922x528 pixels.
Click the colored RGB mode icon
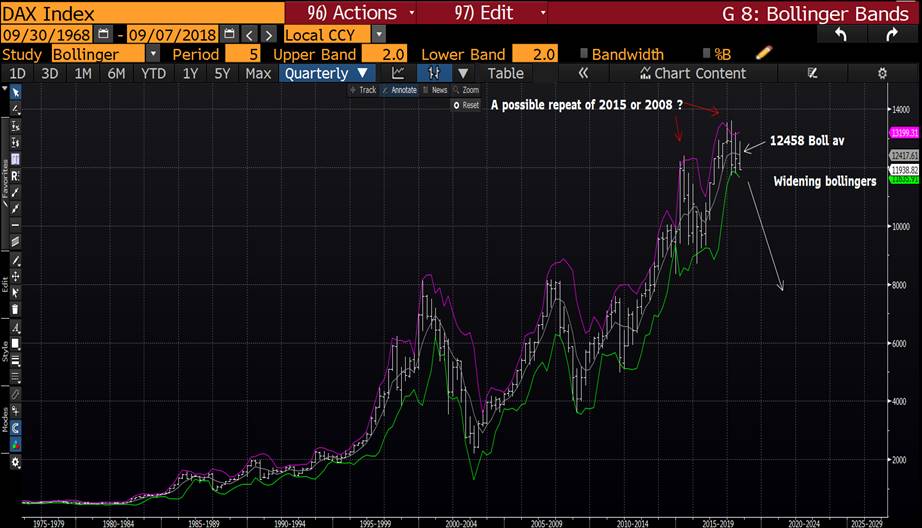(x=15, y=444)
